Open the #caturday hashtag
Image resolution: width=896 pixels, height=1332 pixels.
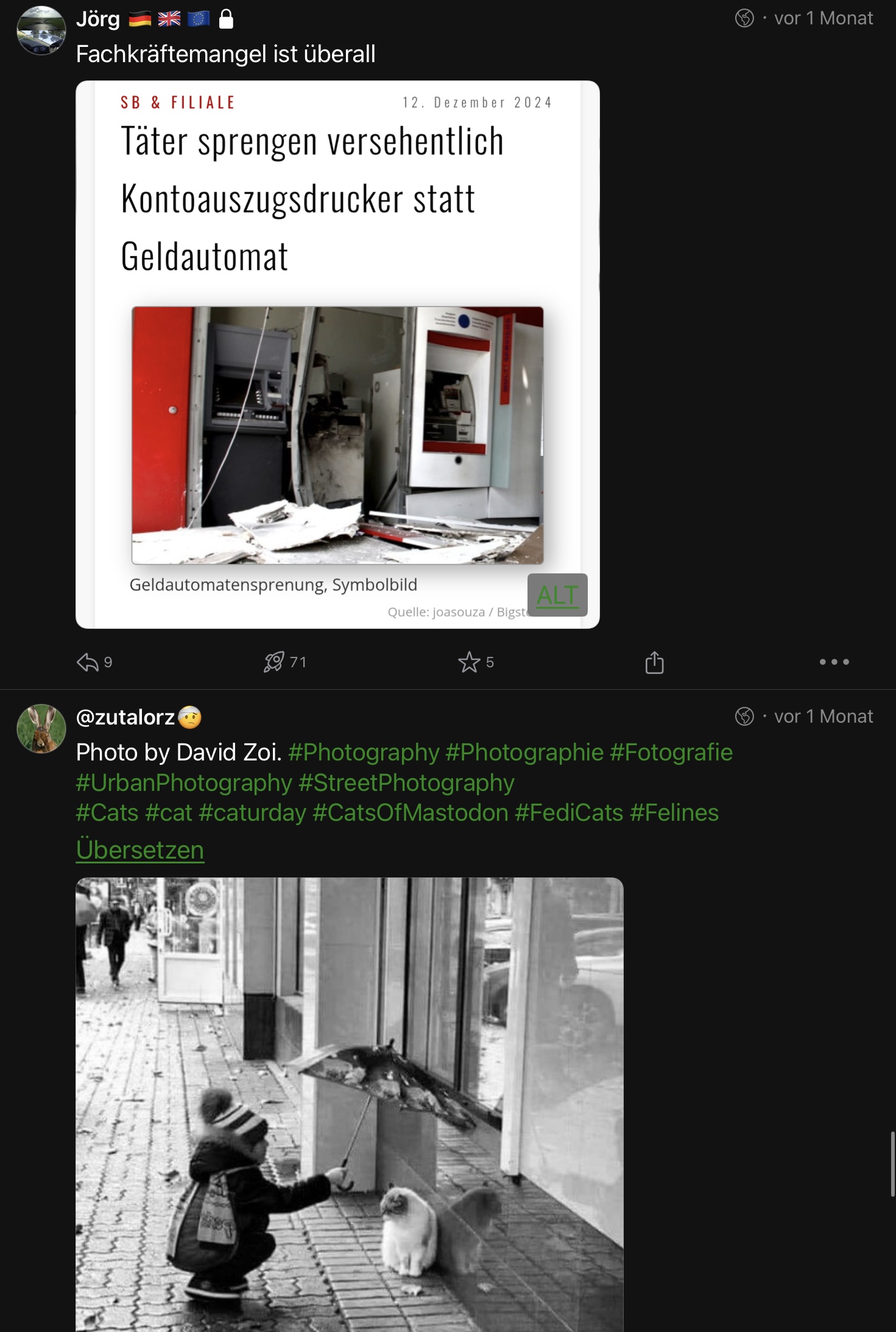click(252, 813)
